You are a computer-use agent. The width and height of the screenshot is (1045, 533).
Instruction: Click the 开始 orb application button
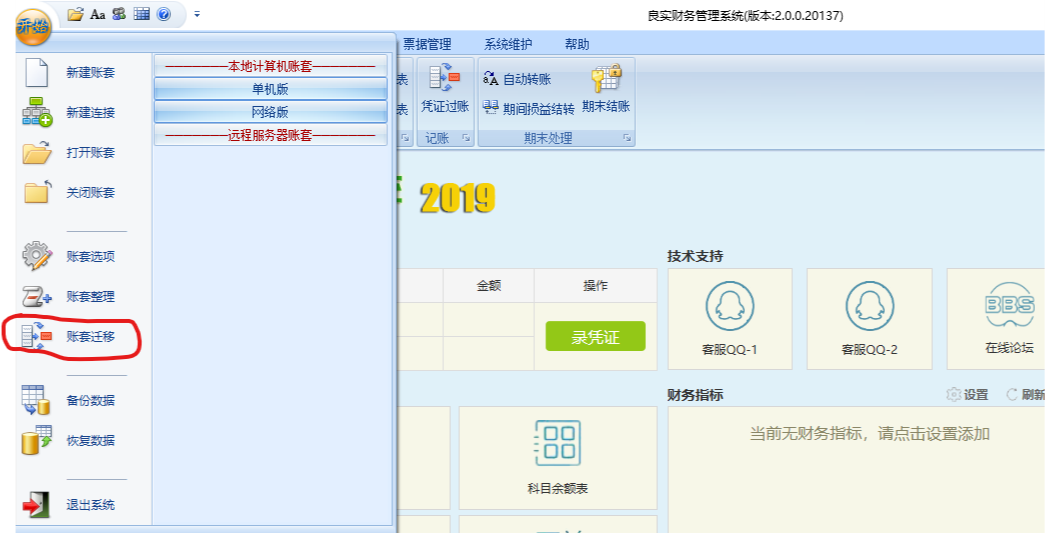point(32,26)
